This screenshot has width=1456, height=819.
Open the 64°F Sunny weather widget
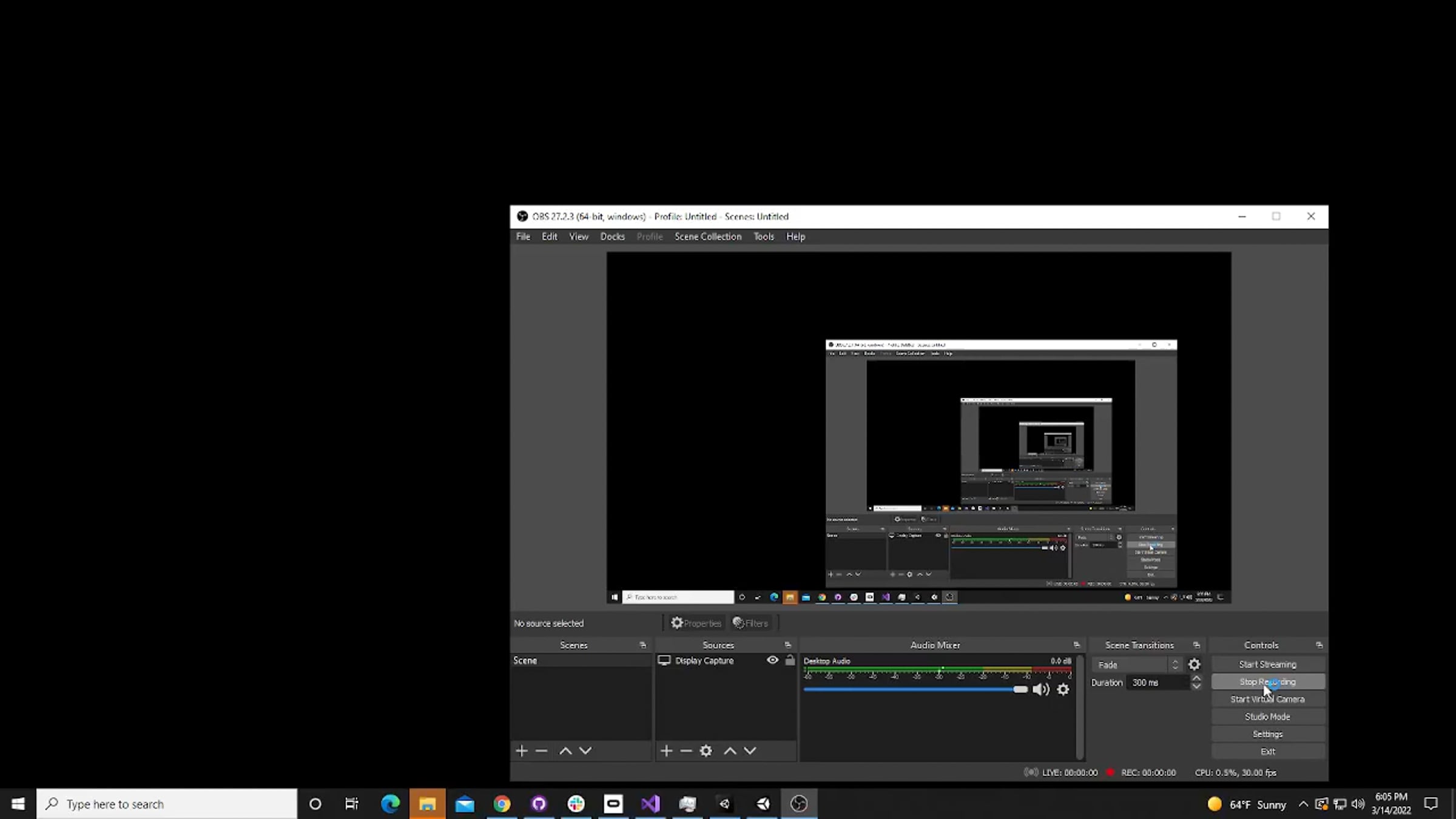[1247, 804]
